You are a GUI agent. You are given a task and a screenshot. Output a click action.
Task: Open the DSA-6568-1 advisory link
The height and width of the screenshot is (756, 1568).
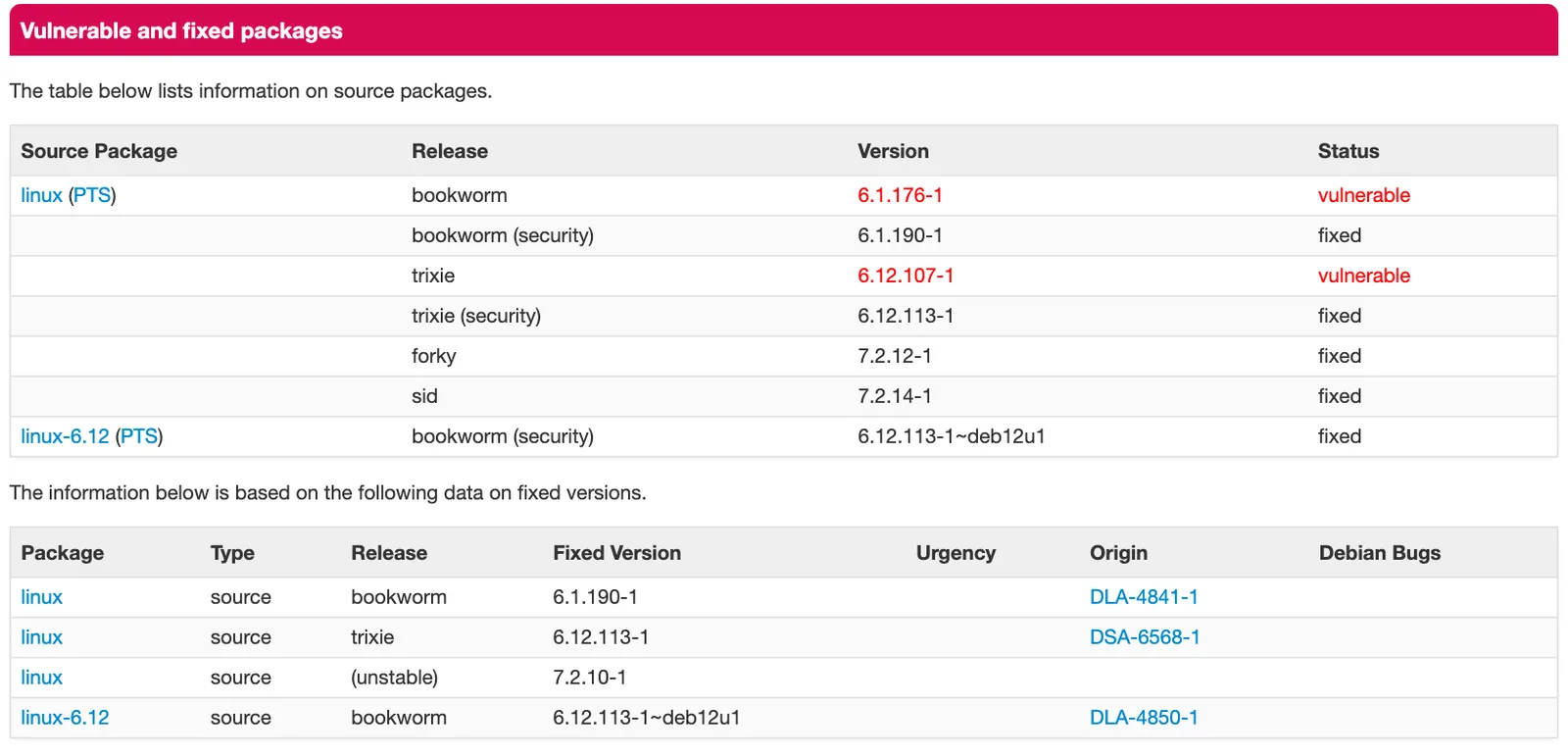[1145, 637]
